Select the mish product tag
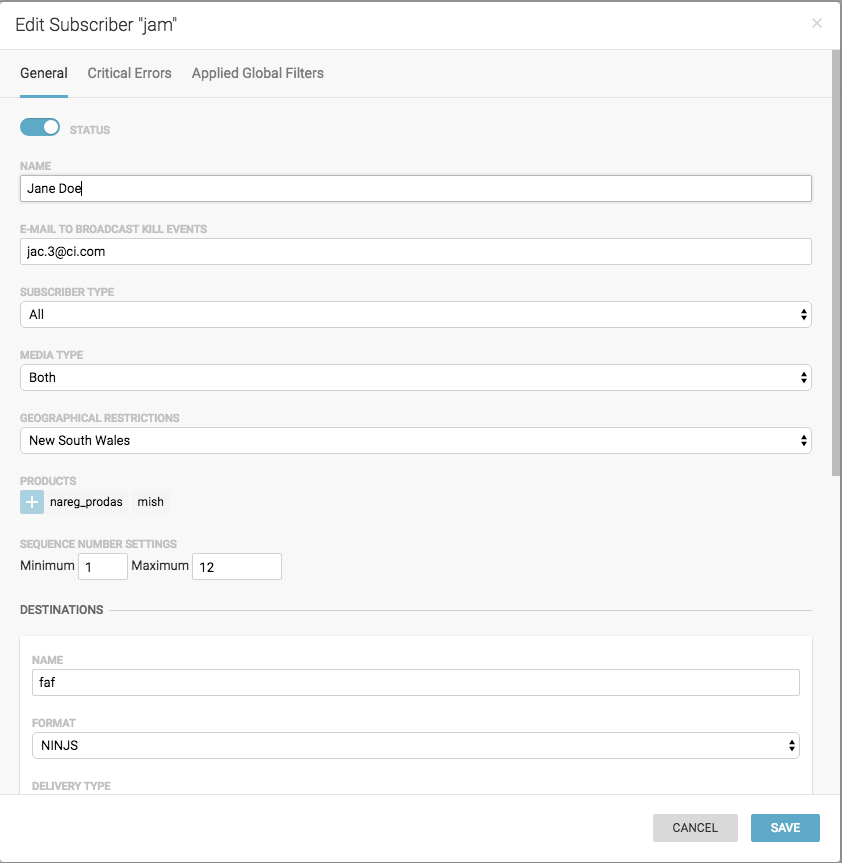The width and height of the screenshot is (842, 863). (150, 502)
